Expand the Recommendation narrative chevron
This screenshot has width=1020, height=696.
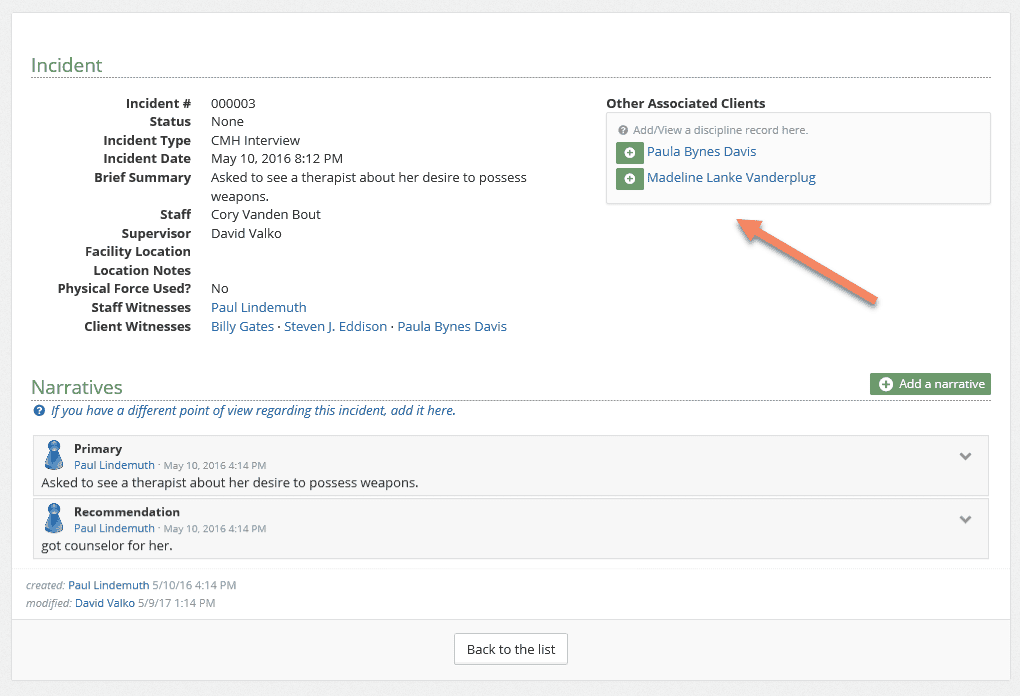(965, 520)
